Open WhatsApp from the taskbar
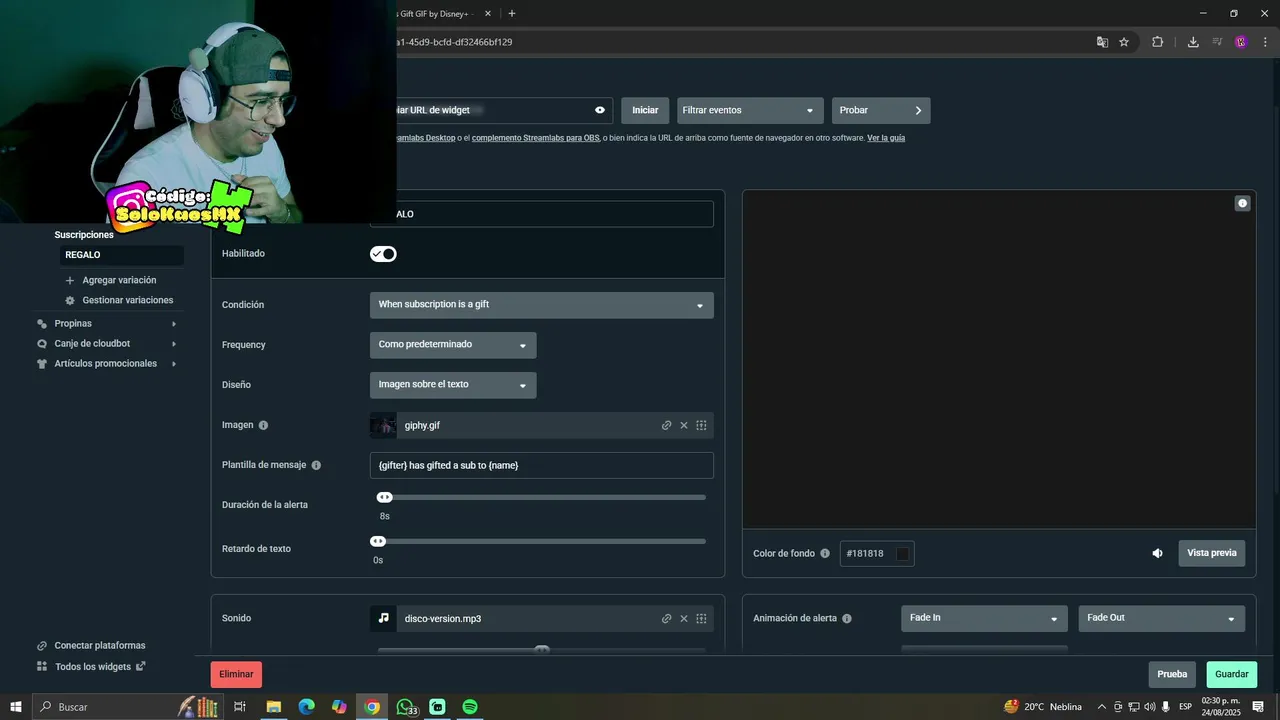The width and height of the screenshot is (1280, 720). coord(406,707)
